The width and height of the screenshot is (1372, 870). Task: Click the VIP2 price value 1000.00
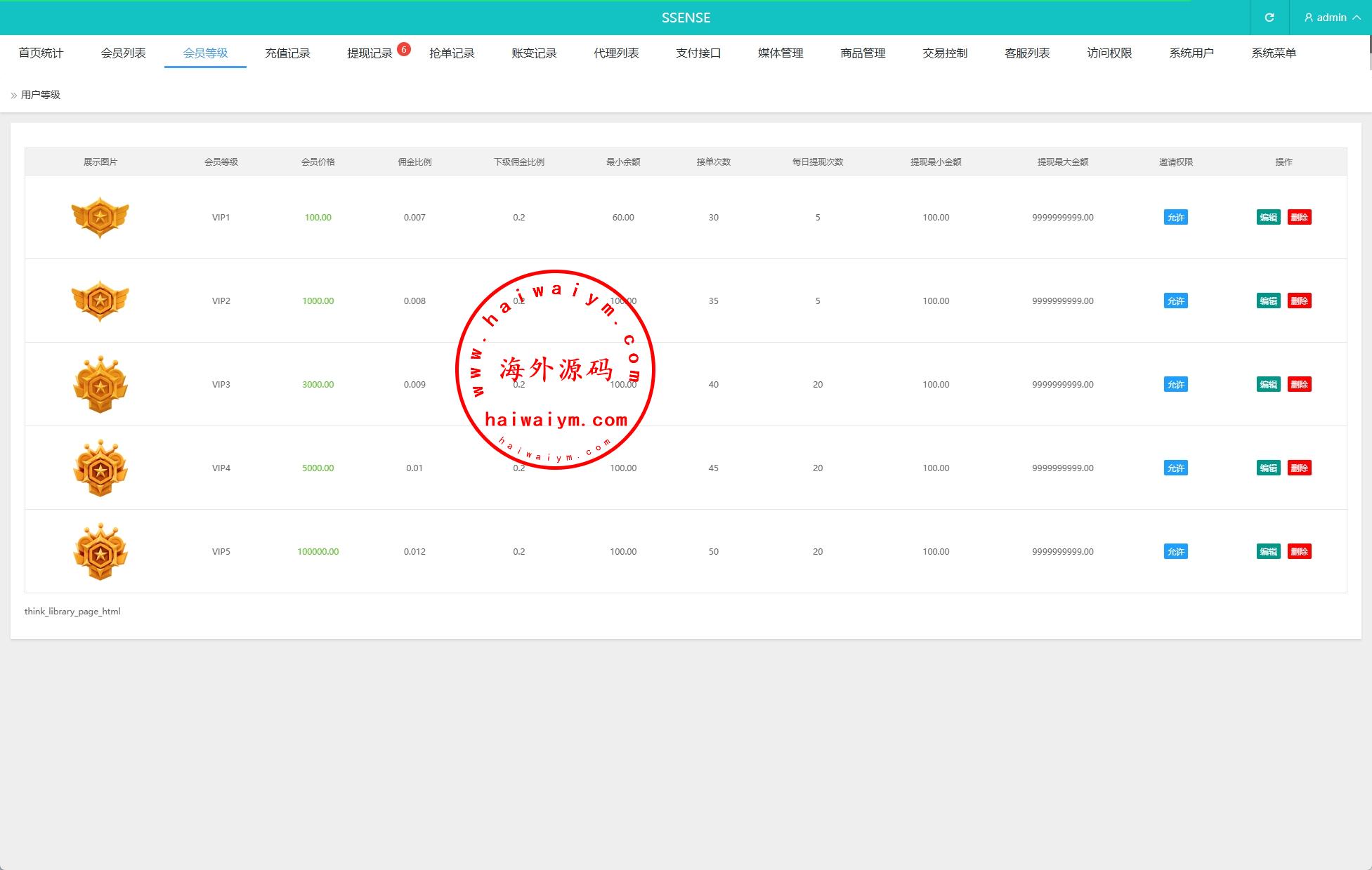(318, 301)
